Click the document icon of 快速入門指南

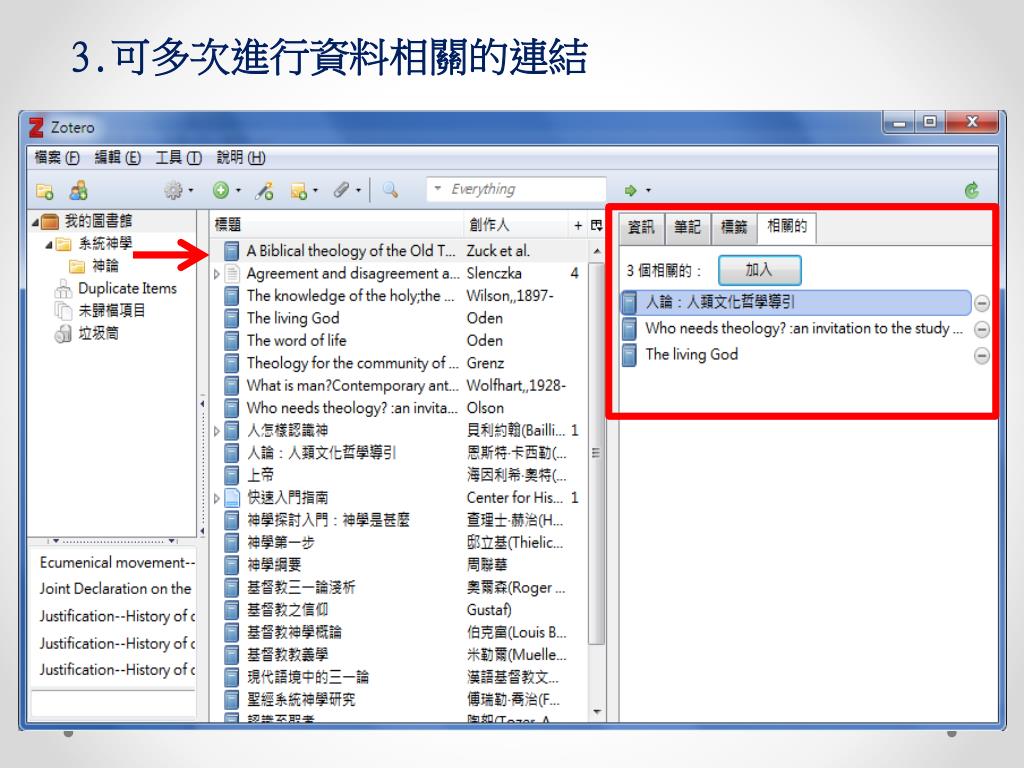[232, 498]
